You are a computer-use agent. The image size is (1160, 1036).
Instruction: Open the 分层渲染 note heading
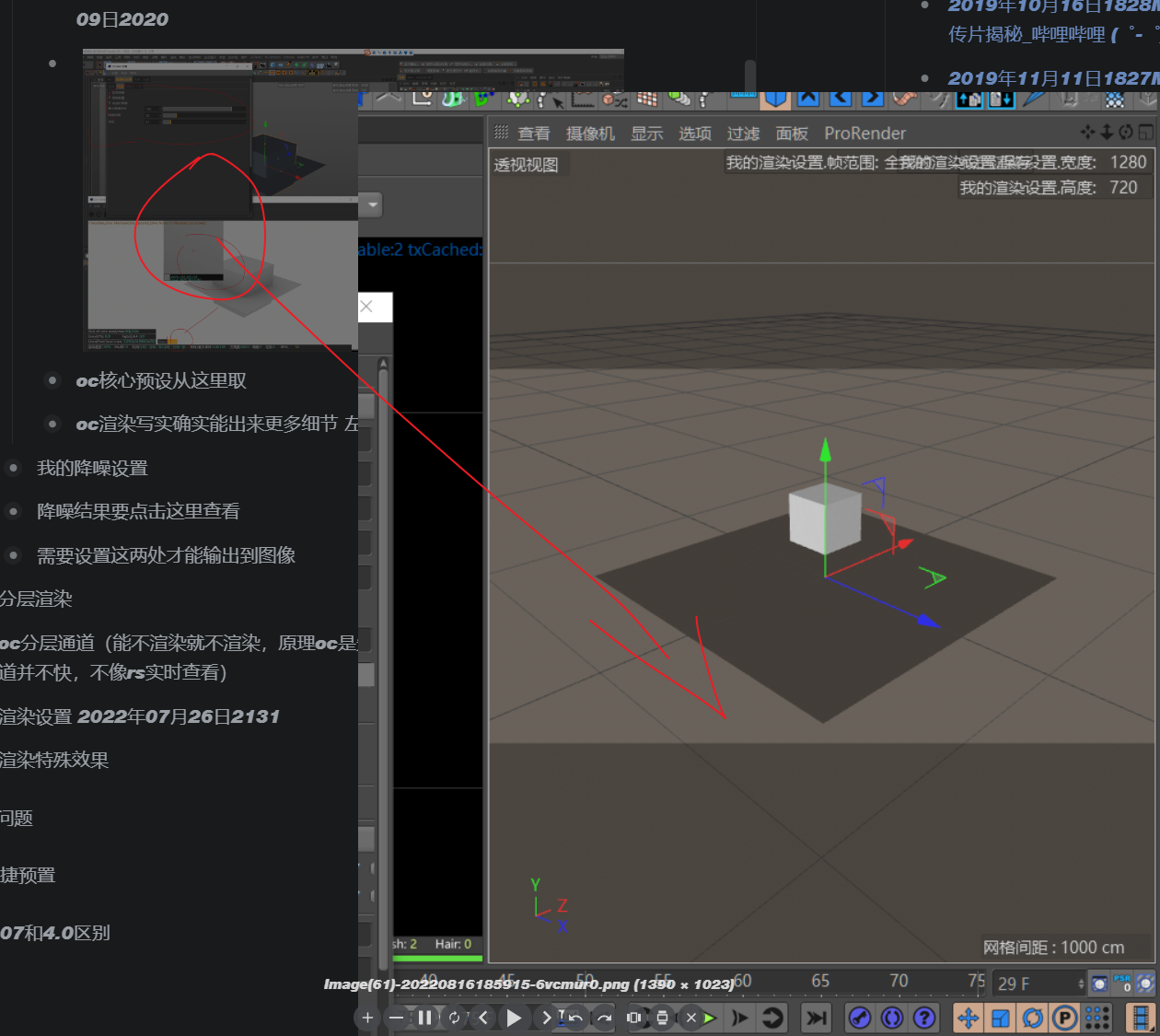[x=36, y=599]
